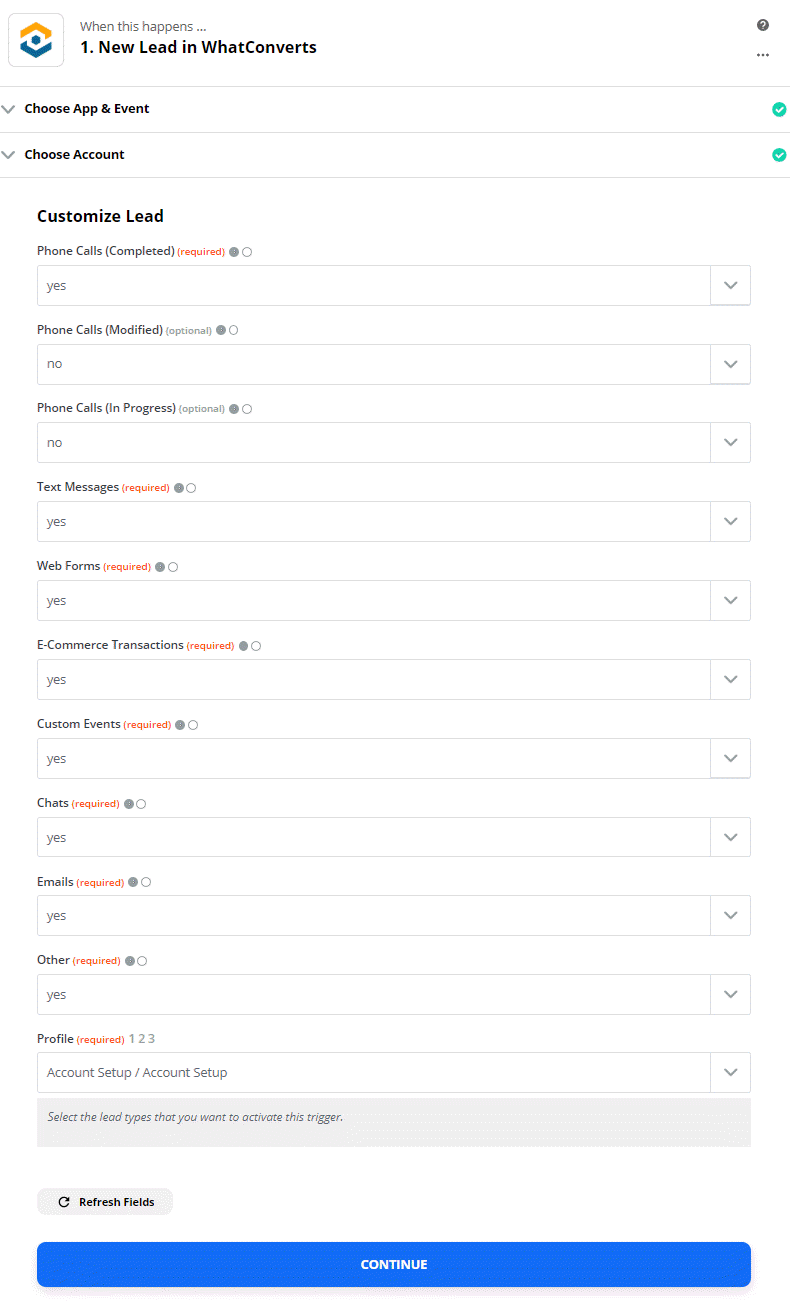The height and width of the screenshot is (1306, 790).
Task: Select the empty circle next to E-Commerce Transactions
Action: click(x=256, y=646)
